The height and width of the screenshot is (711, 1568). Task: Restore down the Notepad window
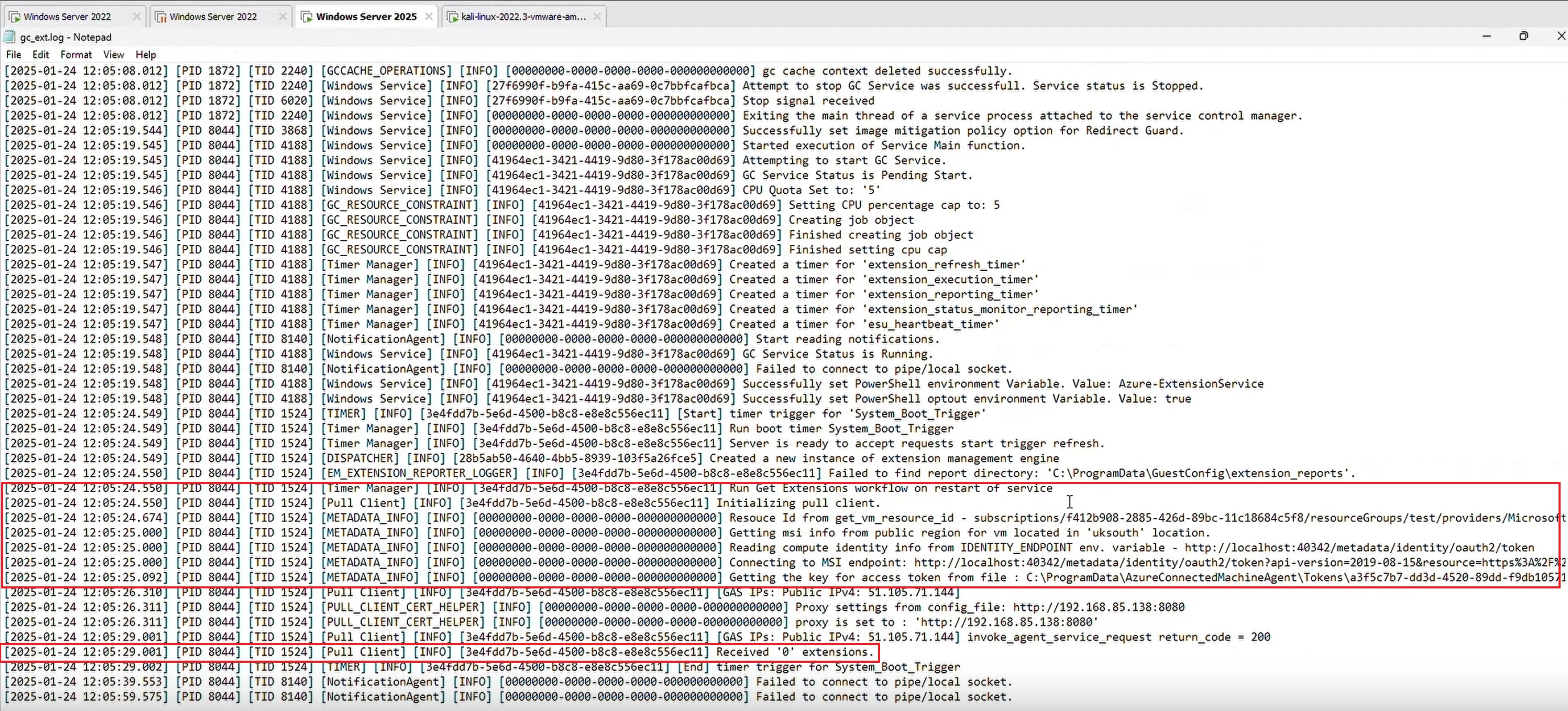click(1523, 36)
